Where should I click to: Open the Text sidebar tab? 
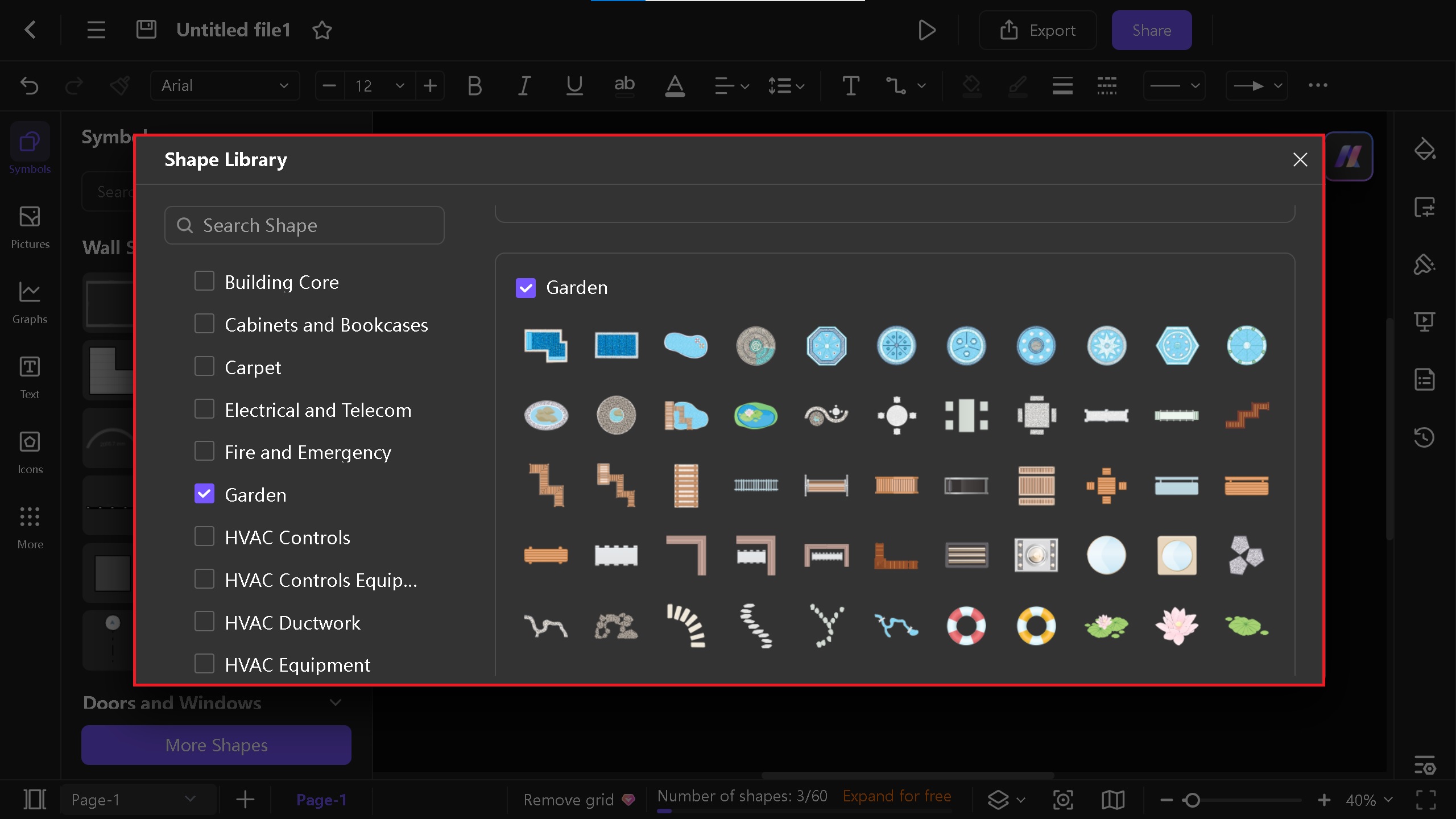30,377
